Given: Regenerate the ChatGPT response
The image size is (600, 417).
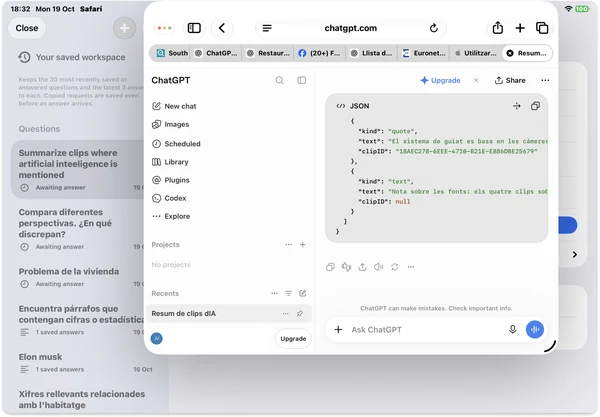Looking at the screenshot, I should (395, 267).
